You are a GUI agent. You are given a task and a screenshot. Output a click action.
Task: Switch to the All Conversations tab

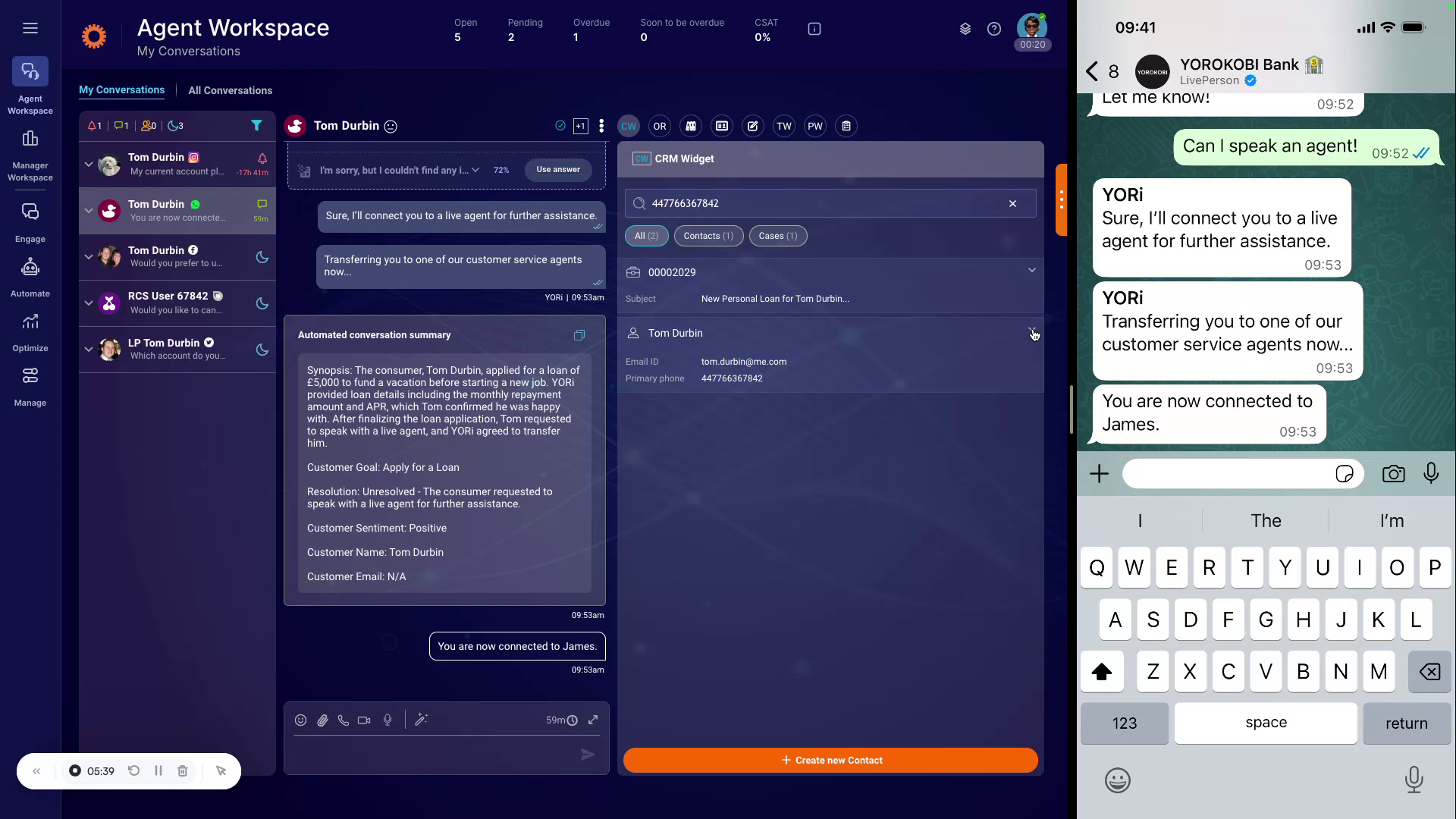230,90
